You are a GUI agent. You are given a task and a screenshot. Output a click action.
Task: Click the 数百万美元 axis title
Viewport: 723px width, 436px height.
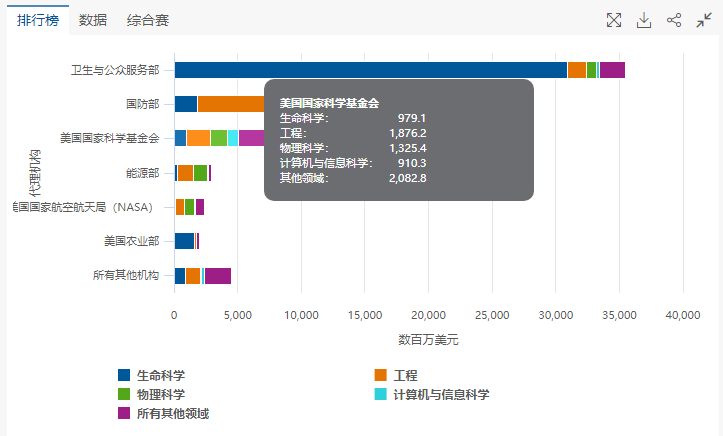pyautogui.click(x=428, y=340)
